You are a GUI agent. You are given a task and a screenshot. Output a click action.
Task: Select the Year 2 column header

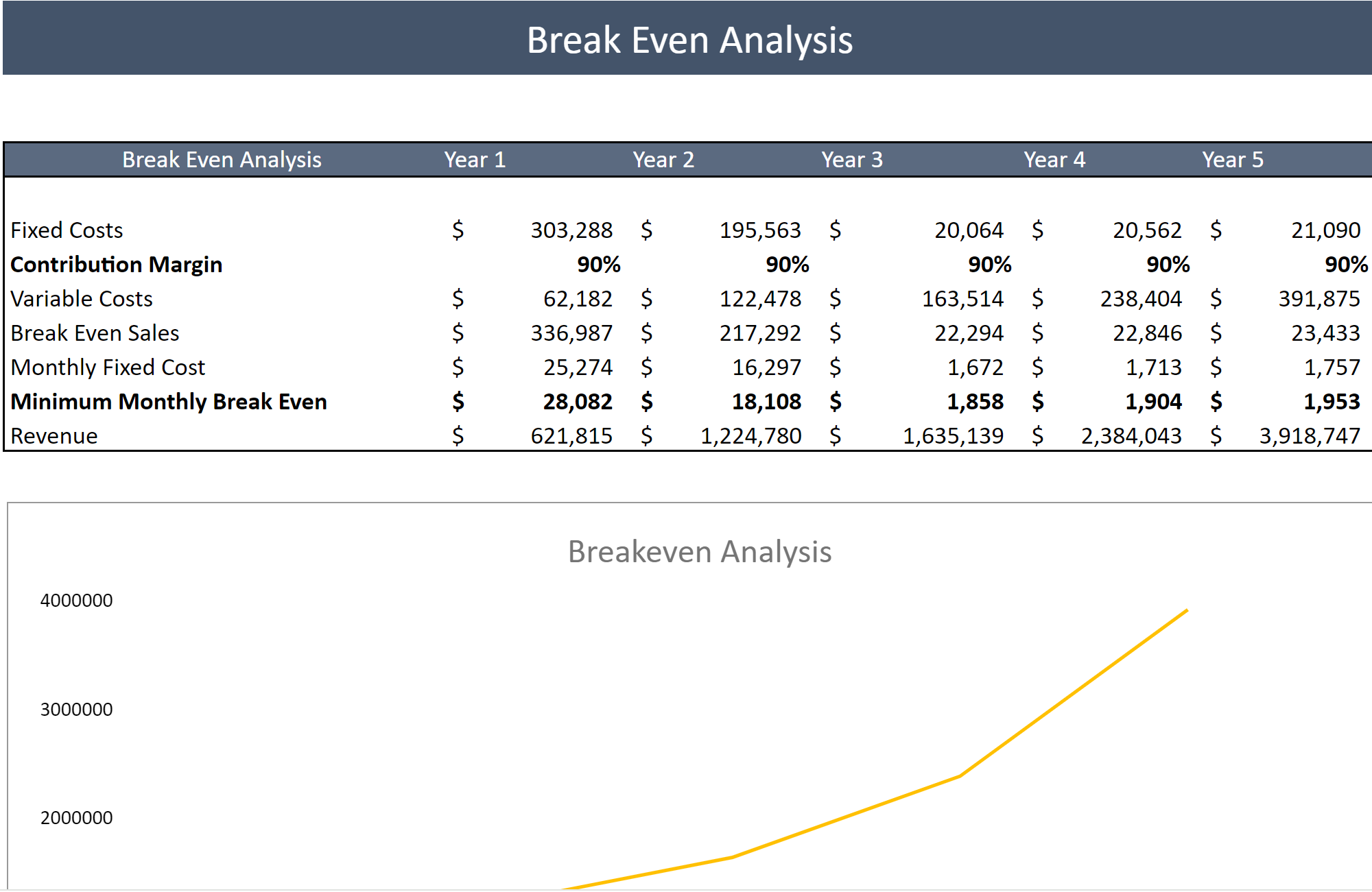tap(663, 160)
